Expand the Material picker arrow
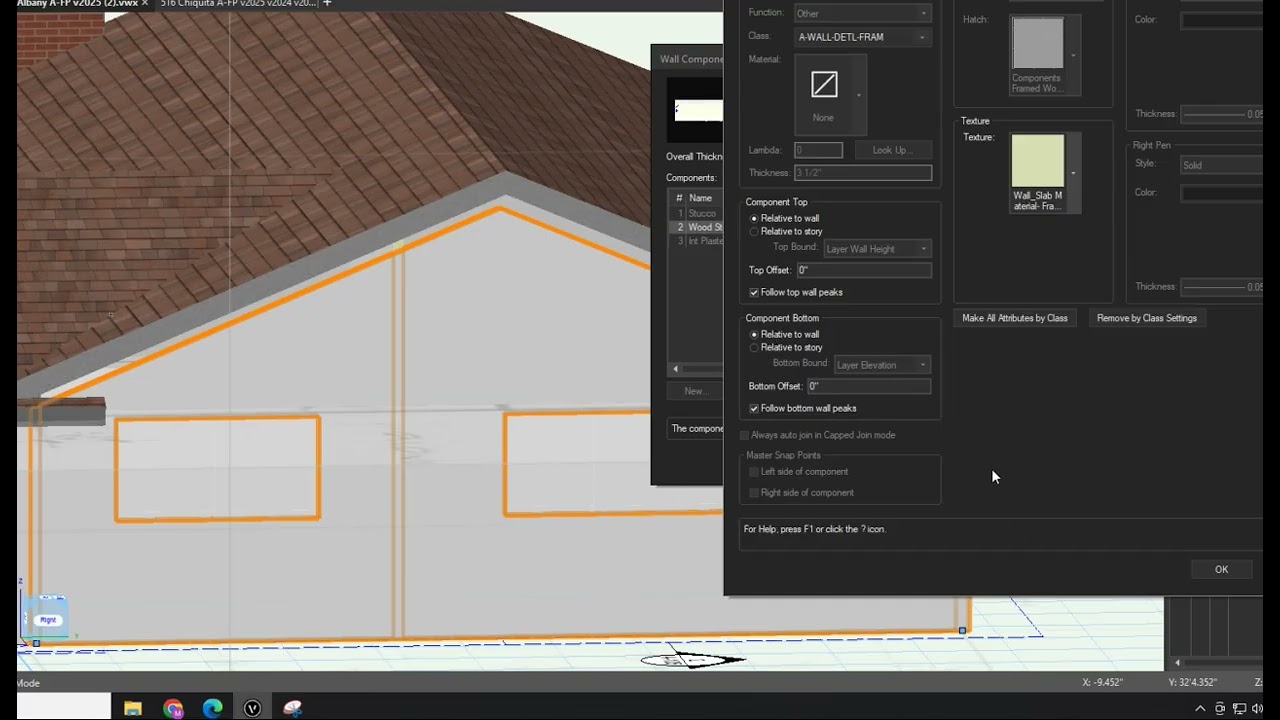The image size is (1280, 720). (858, 95)
